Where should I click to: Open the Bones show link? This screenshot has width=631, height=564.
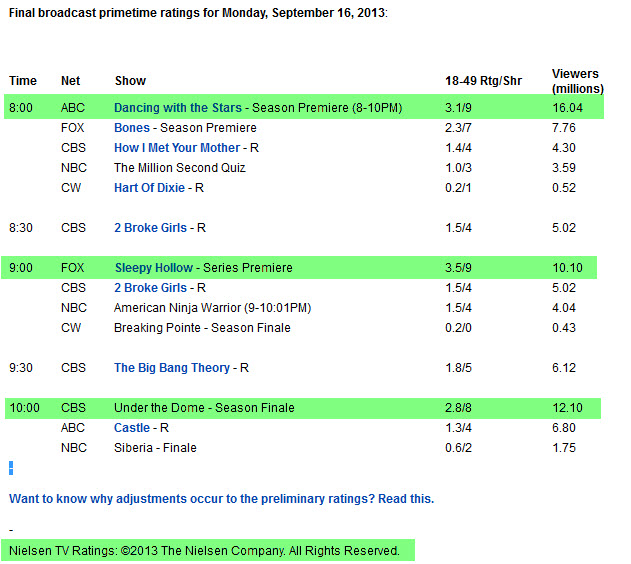tap(132, 128)
